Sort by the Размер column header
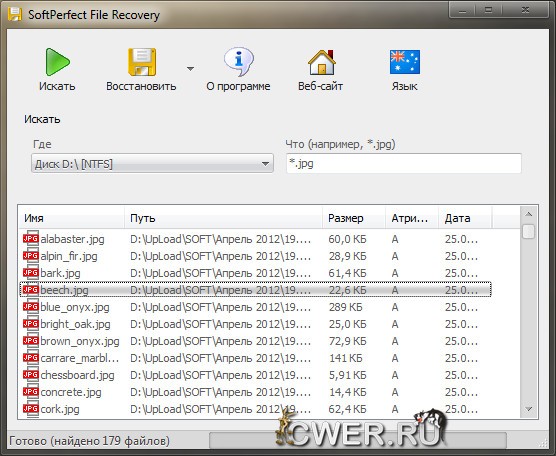Image resolution: width=556 pixels, height=456 pixels. click(354, 218)
